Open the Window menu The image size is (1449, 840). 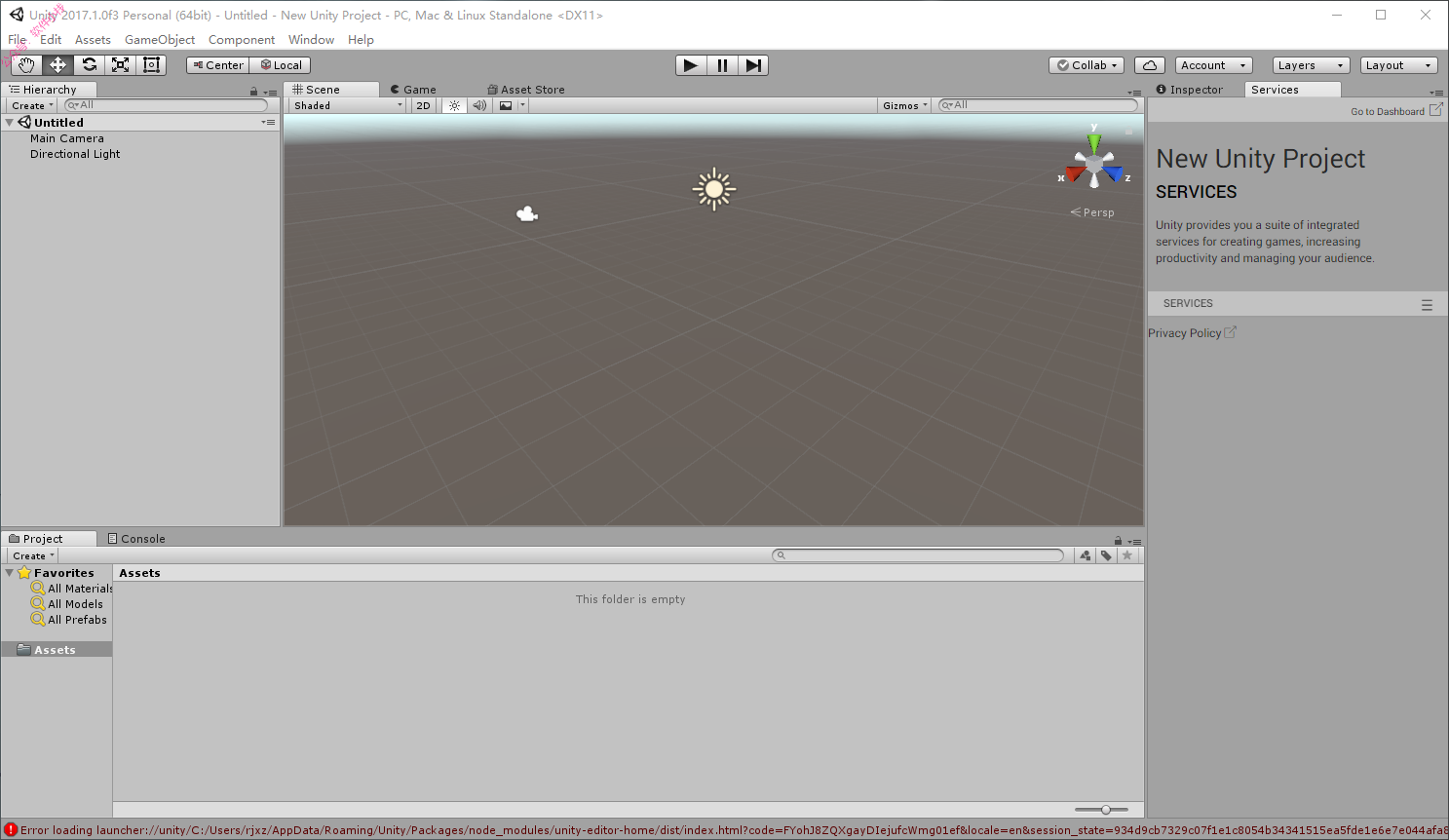[x=311, y=40]
